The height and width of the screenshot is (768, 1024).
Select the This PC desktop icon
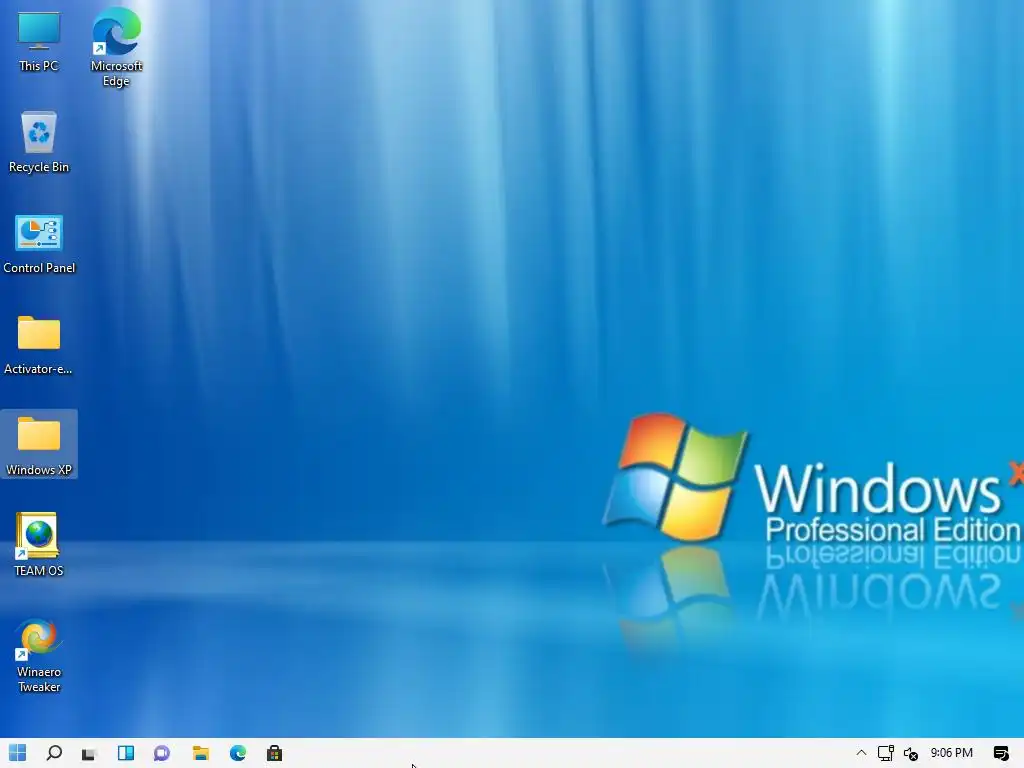(x=39, y=40)
